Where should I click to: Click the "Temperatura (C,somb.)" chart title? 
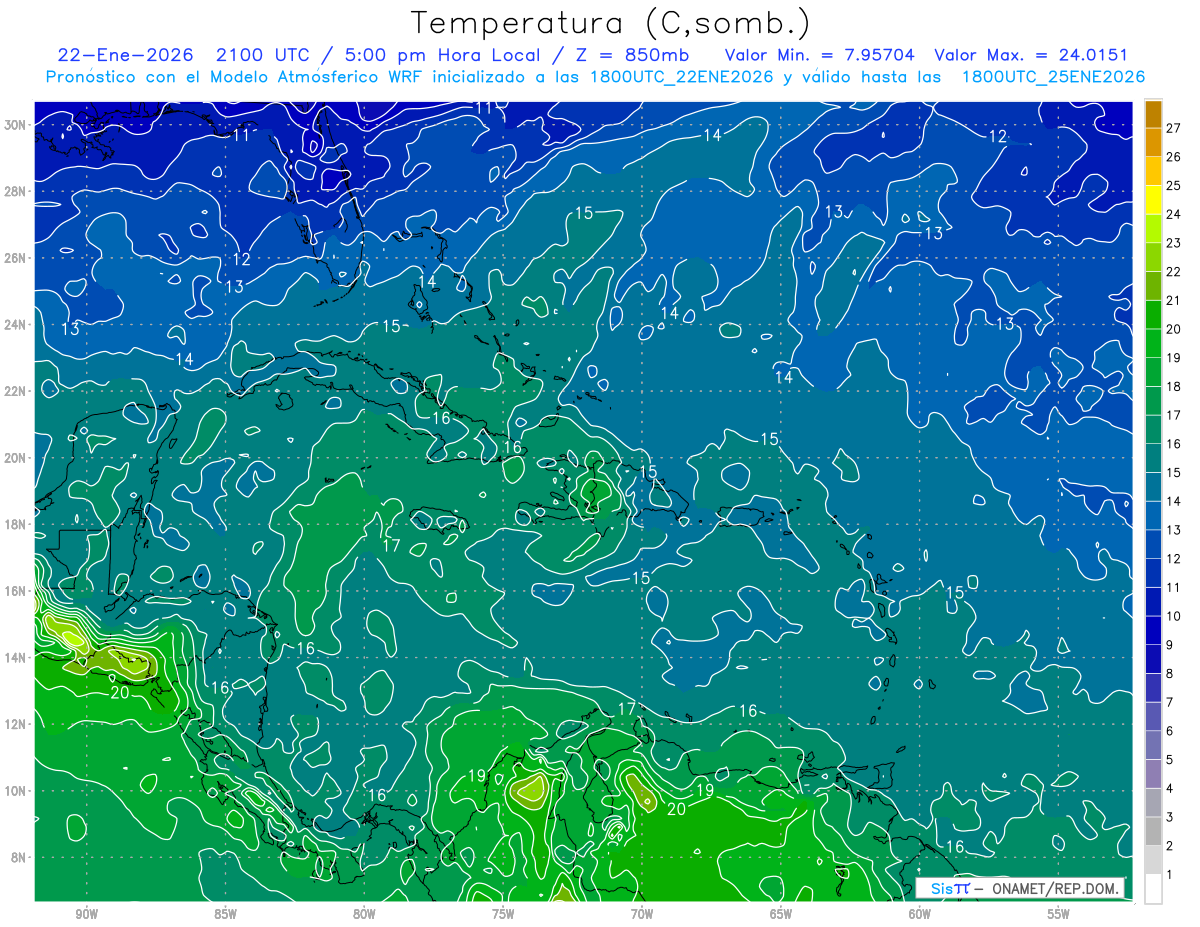610,23
